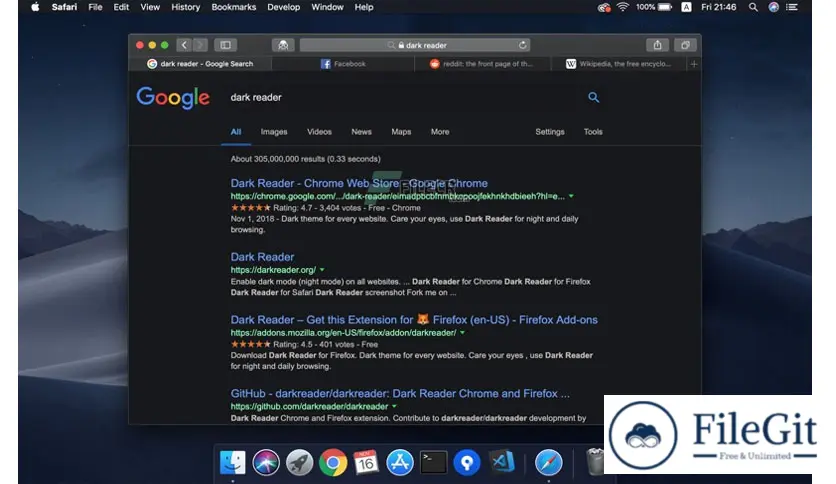Click the About 305,000,000 results text

pos(306,159)
